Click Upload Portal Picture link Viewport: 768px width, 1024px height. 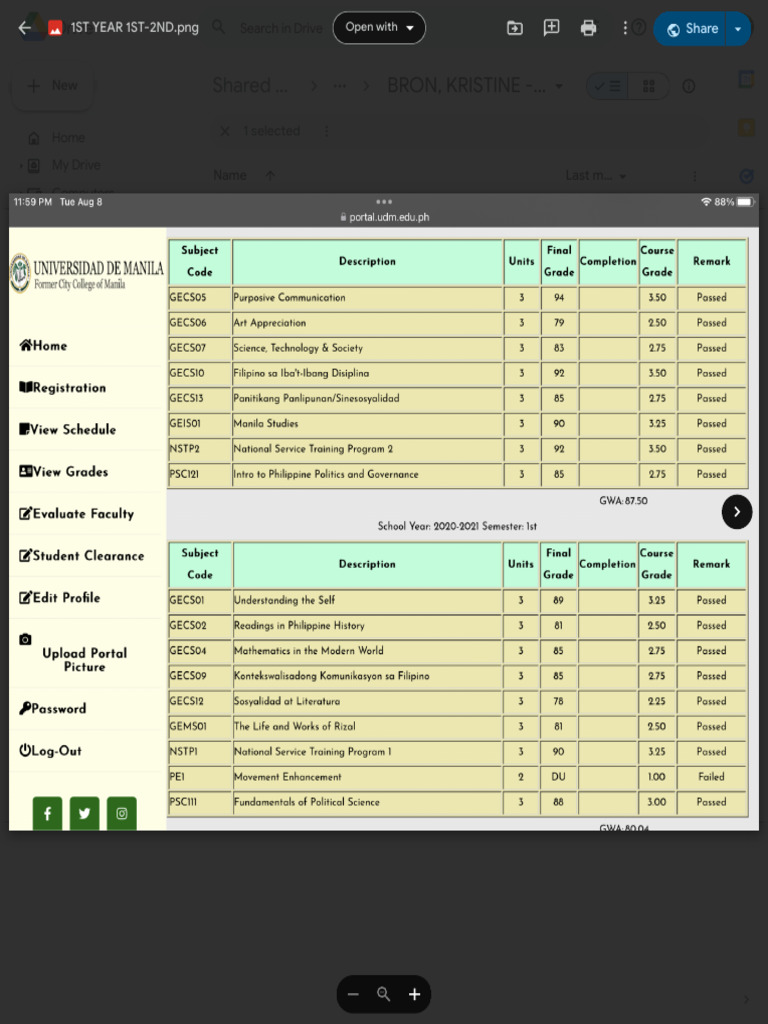pyautogui.click(x=85, y=660)
